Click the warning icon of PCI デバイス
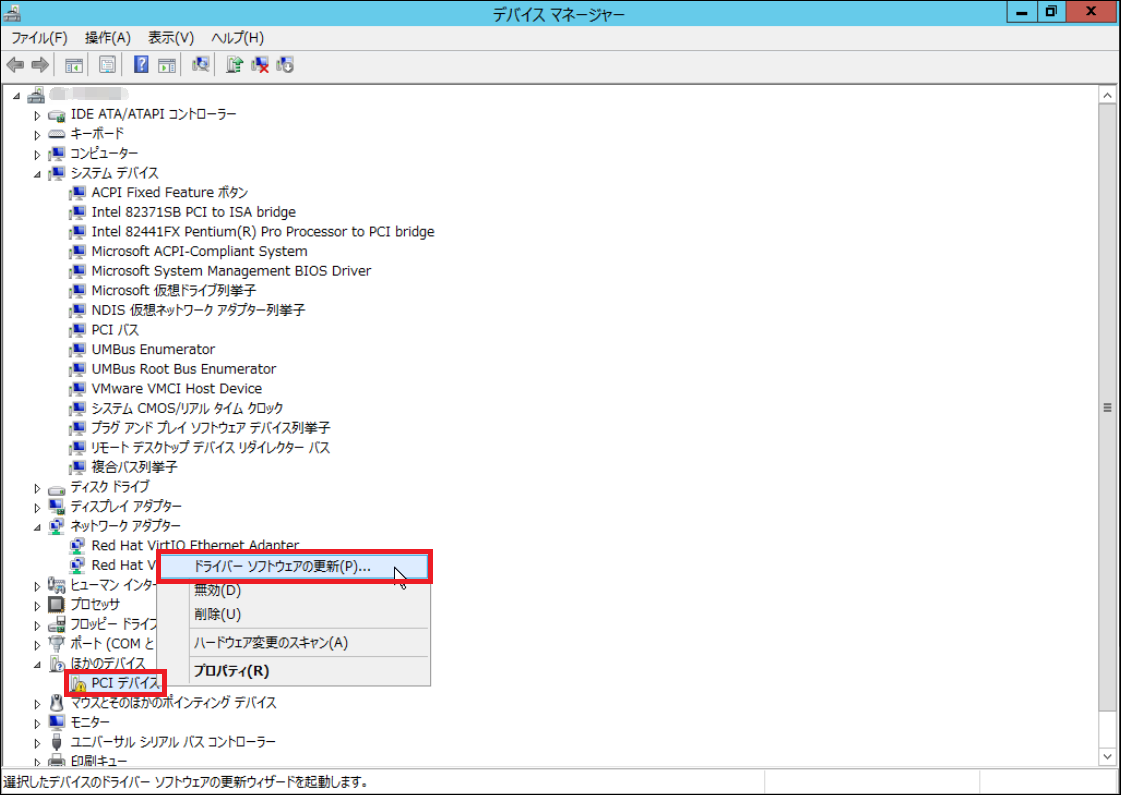 (79, 684)
